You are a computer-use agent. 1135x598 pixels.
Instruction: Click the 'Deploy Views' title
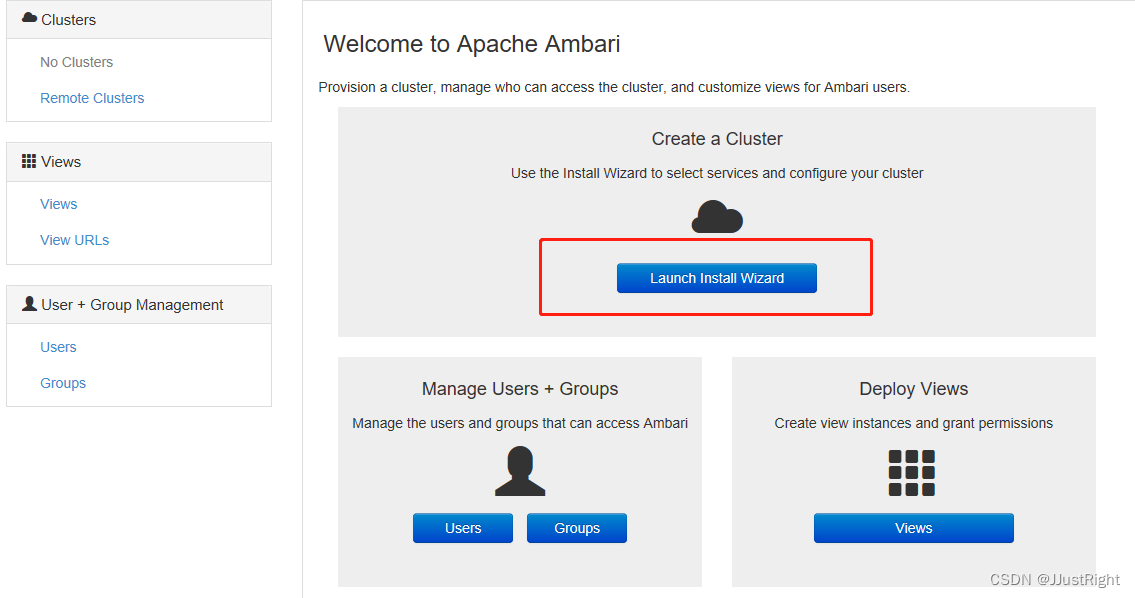pyautogui.click(x=914, y=389)
